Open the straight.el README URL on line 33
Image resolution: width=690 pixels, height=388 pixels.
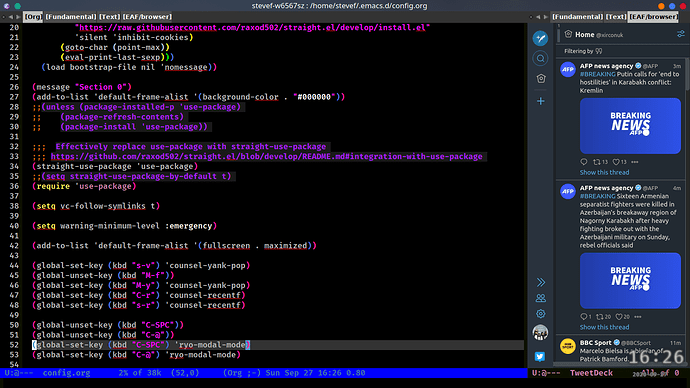[x=267, y=157]
